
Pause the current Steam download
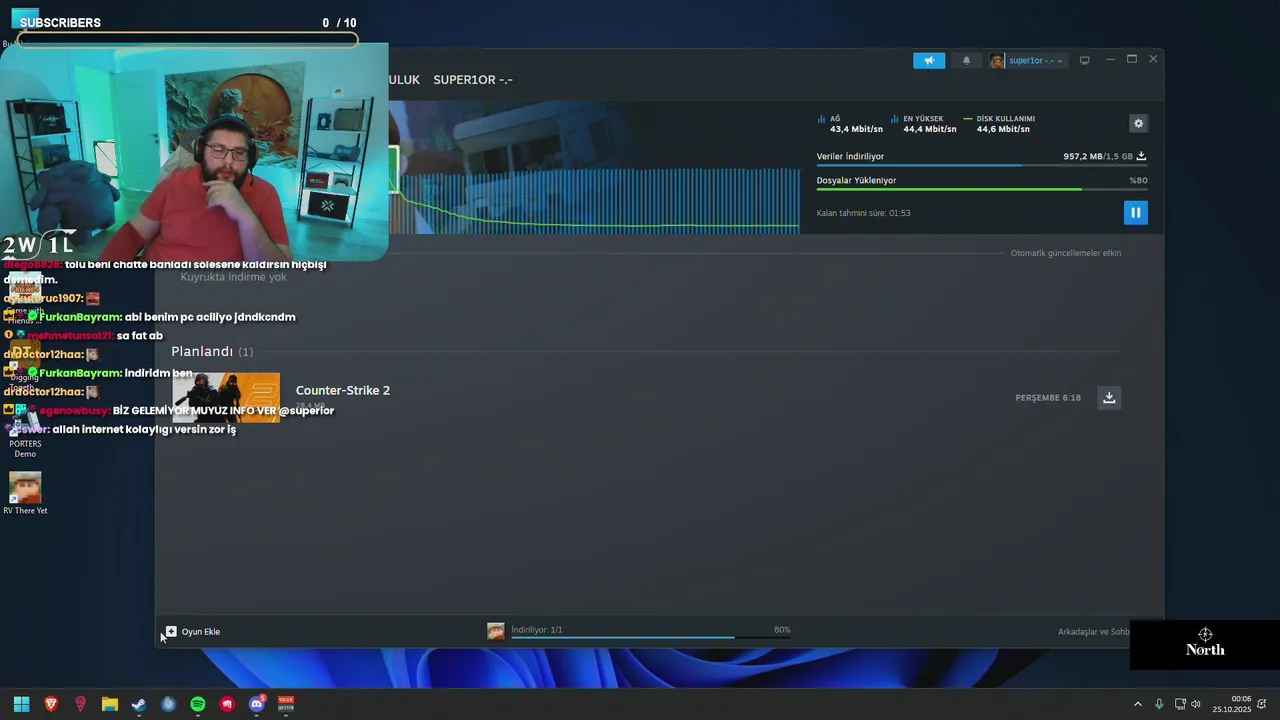pyautogui.click(x=1135, y=212)
